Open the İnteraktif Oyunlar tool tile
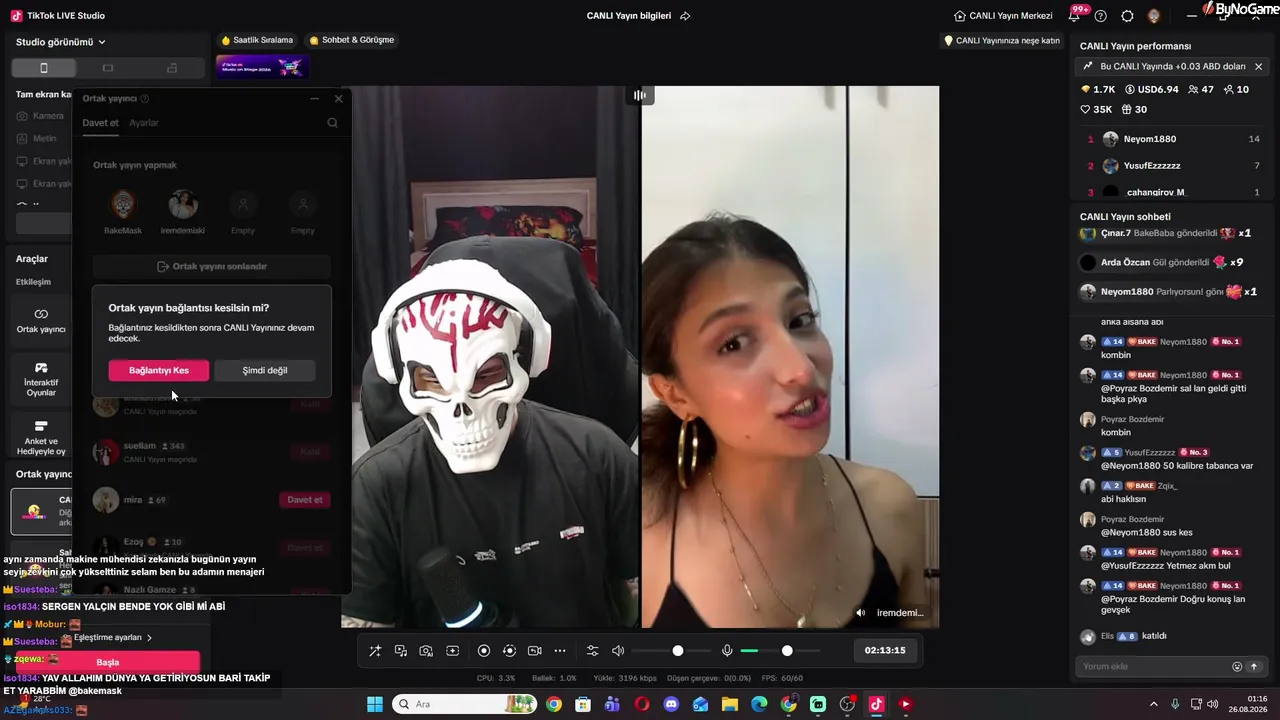The width and height of the screenshot is (1280, 720). point(41,378)
